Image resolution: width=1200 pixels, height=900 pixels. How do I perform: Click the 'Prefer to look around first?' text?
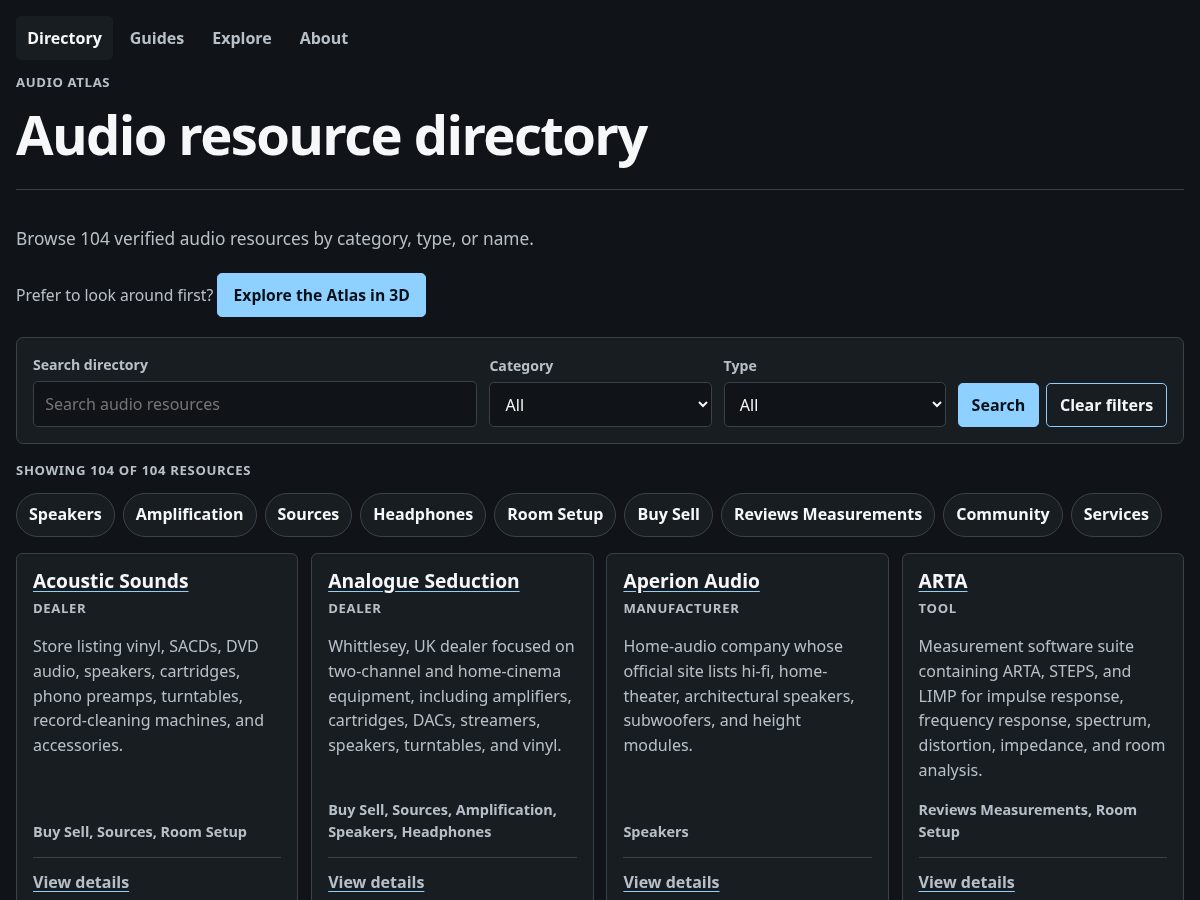(x=115, y=295)
